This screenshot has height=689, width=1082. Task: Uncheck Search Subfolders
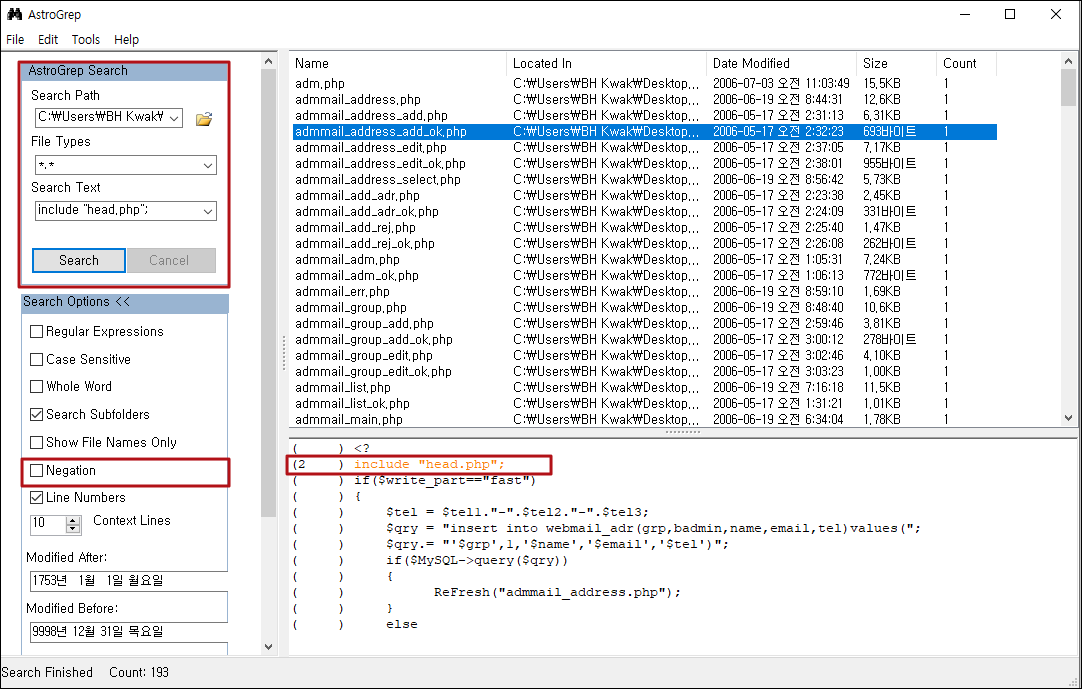pos(37,415)
